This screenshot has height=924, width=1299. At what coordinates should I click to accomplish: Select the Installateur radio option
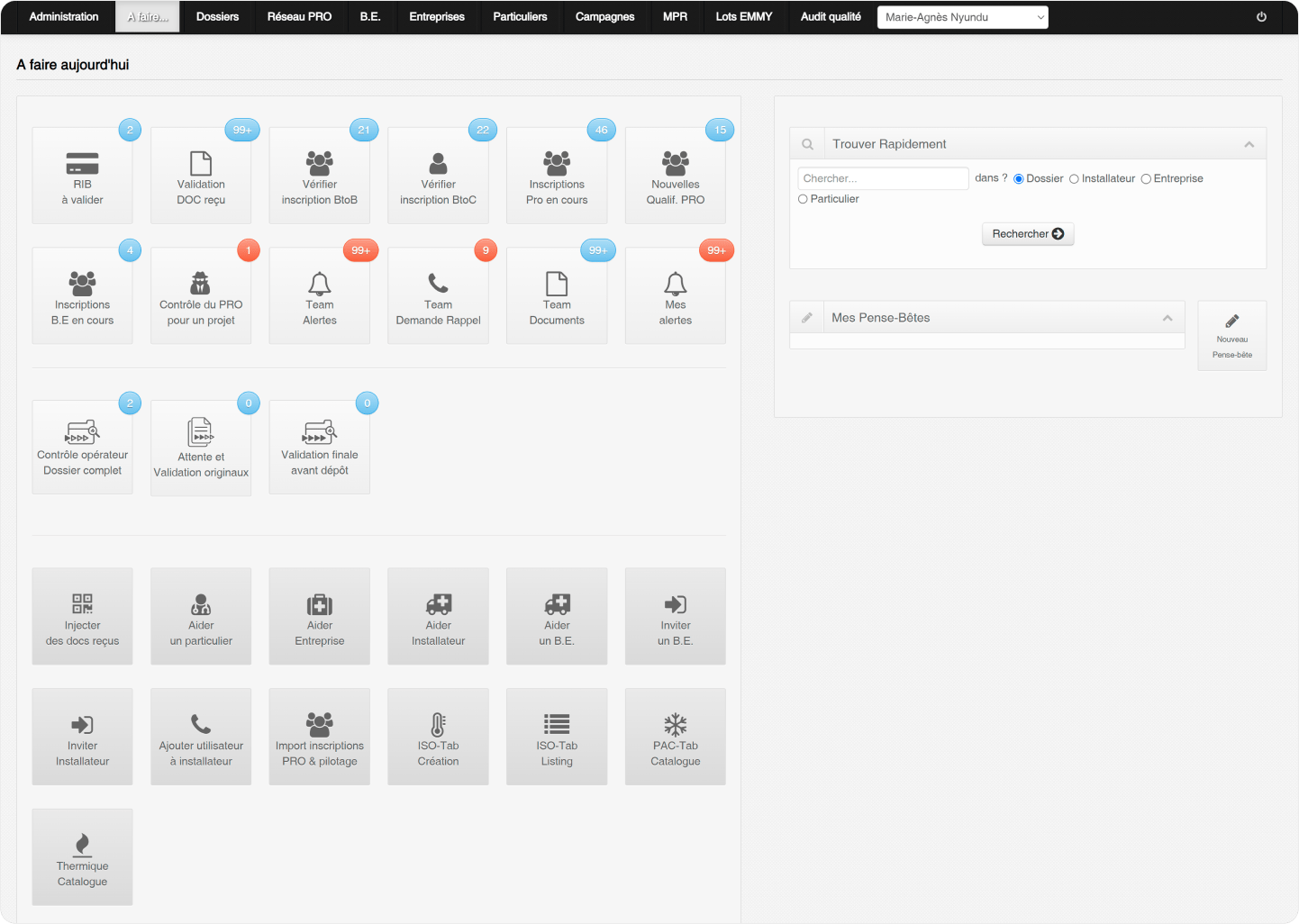pyautogui.click(x=1074, y=179)
